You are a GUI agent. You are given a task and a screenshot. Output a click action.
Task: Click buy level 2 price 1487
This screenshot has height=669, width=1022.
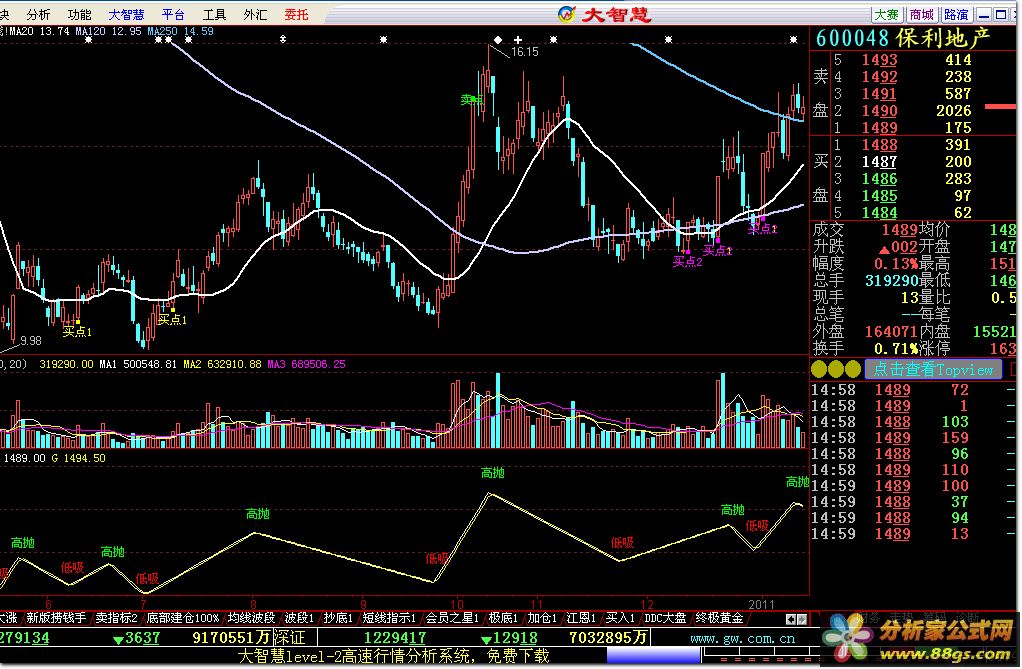879,162
